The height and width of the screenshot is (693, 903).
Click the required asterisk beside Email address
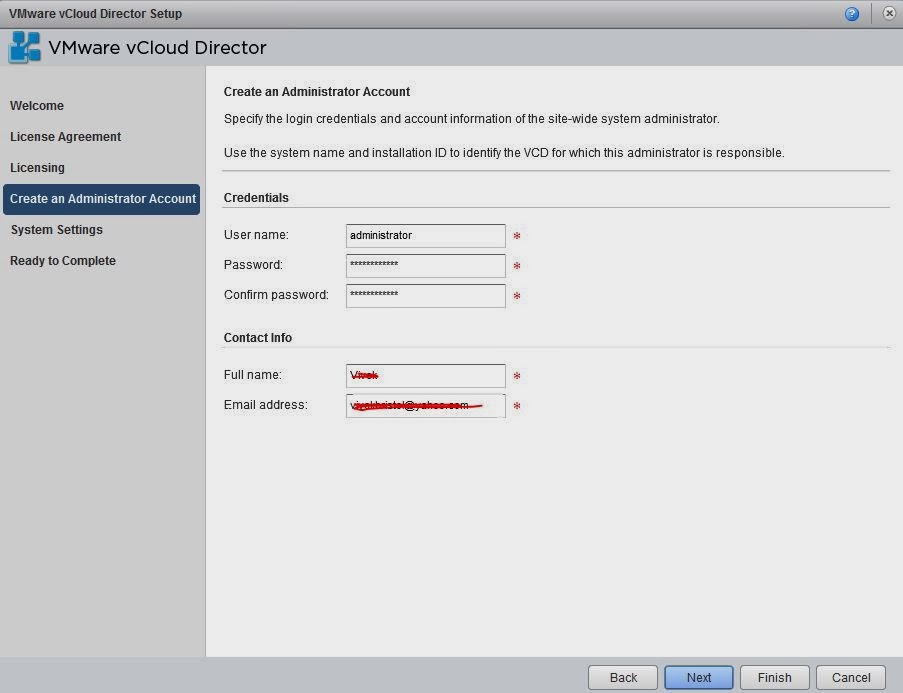click(517, 406)
